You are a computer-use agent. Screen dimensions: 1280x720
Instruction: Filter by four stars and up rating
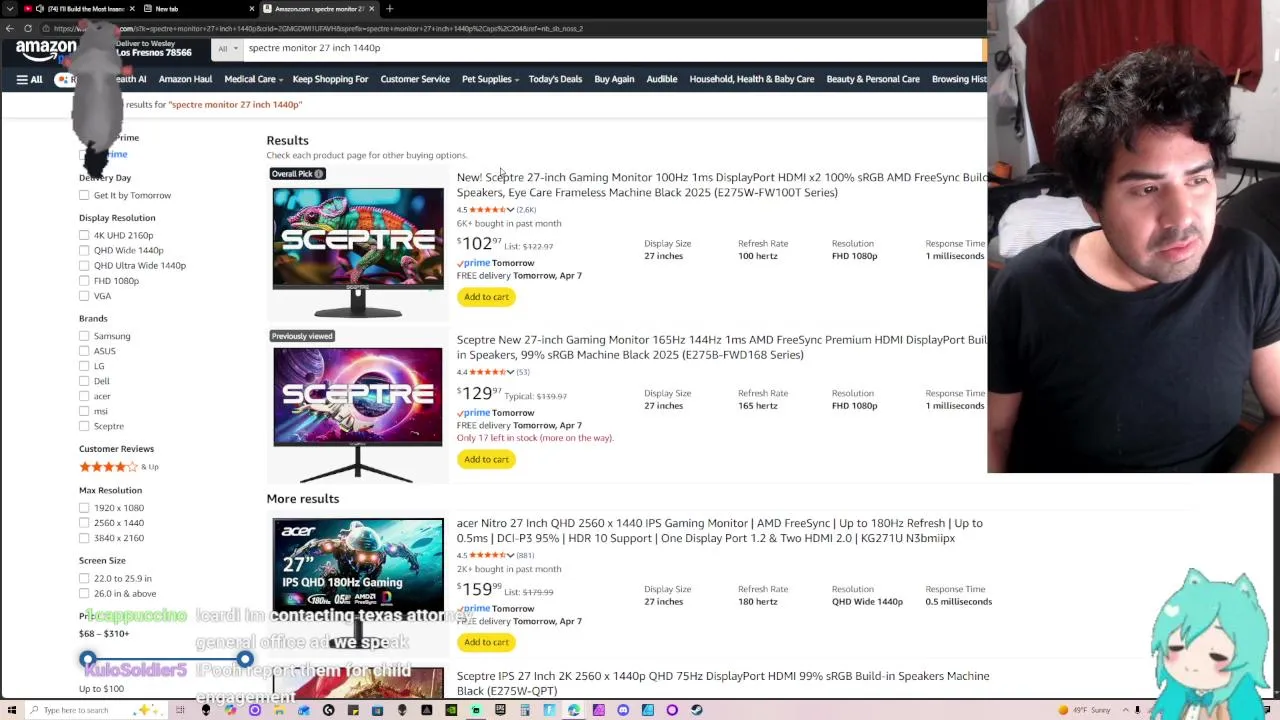click(x=109, y=467)
